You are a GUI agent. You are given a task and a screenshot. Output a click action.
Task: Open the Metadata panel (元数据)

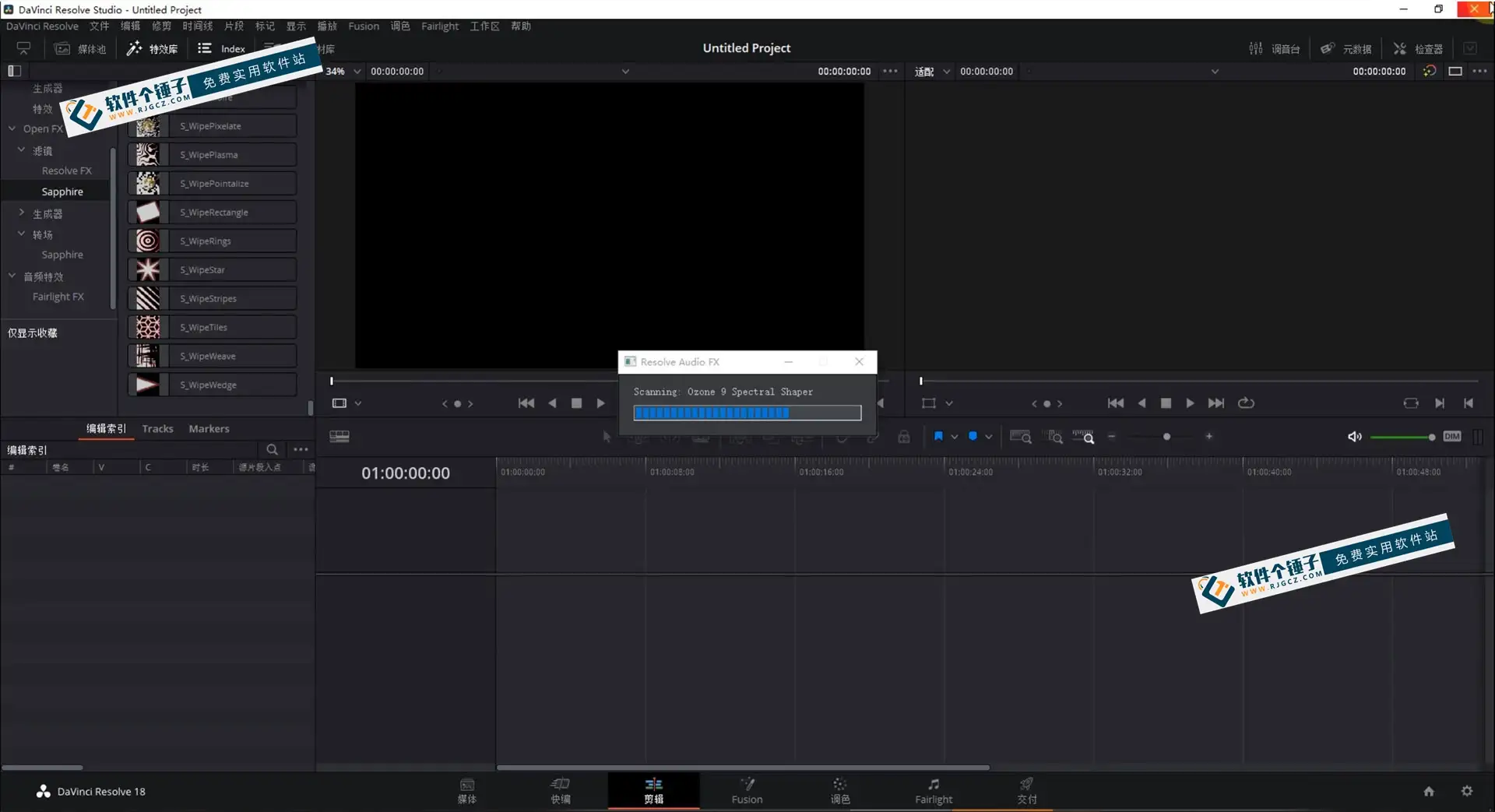[x=1346, y=48]
